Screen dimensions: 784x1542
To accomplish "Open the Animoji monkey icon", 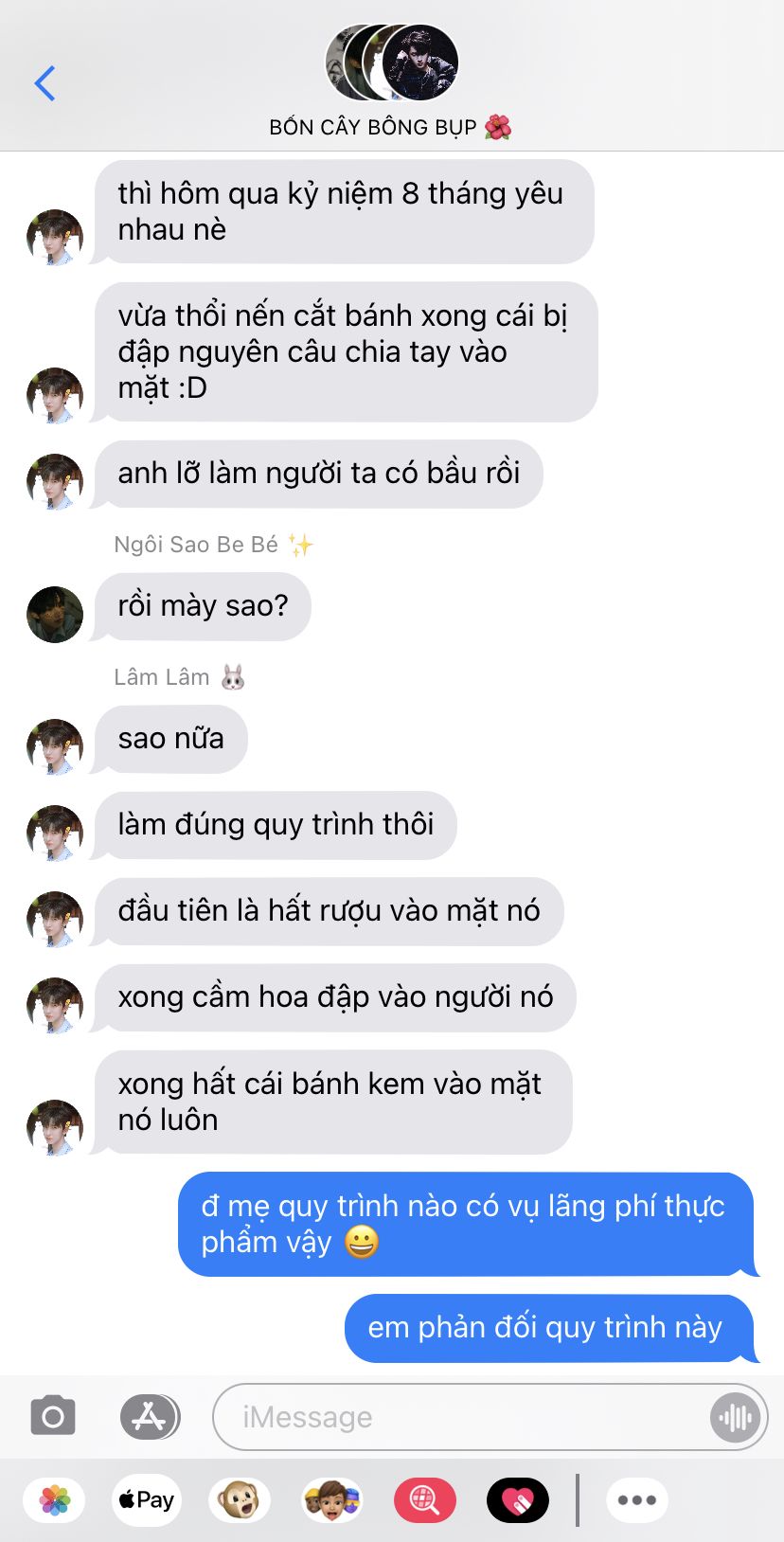I will pos(239,1500).
